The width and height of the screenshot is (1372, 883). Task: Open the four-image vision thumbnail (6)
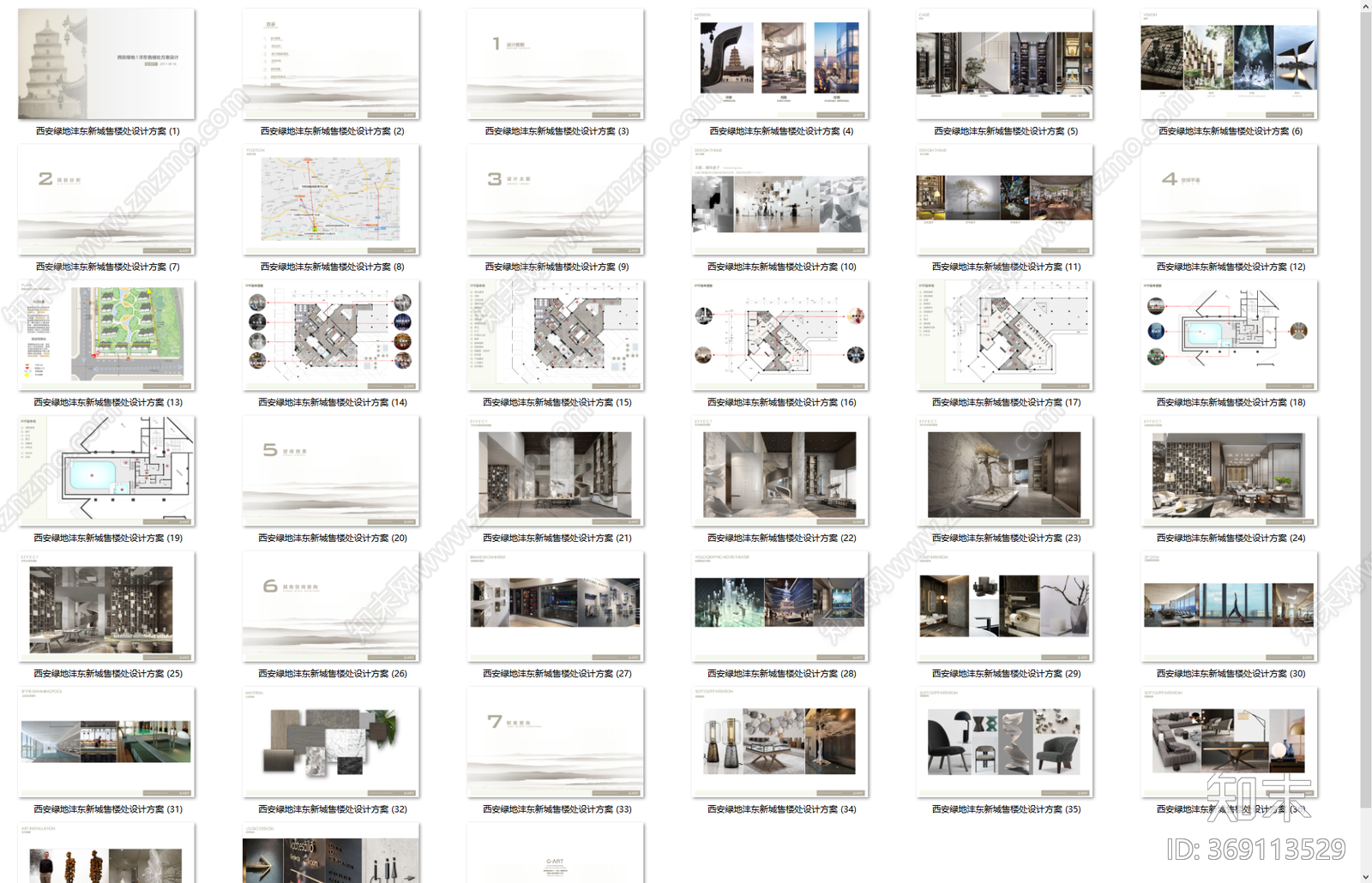[1230, 64]
